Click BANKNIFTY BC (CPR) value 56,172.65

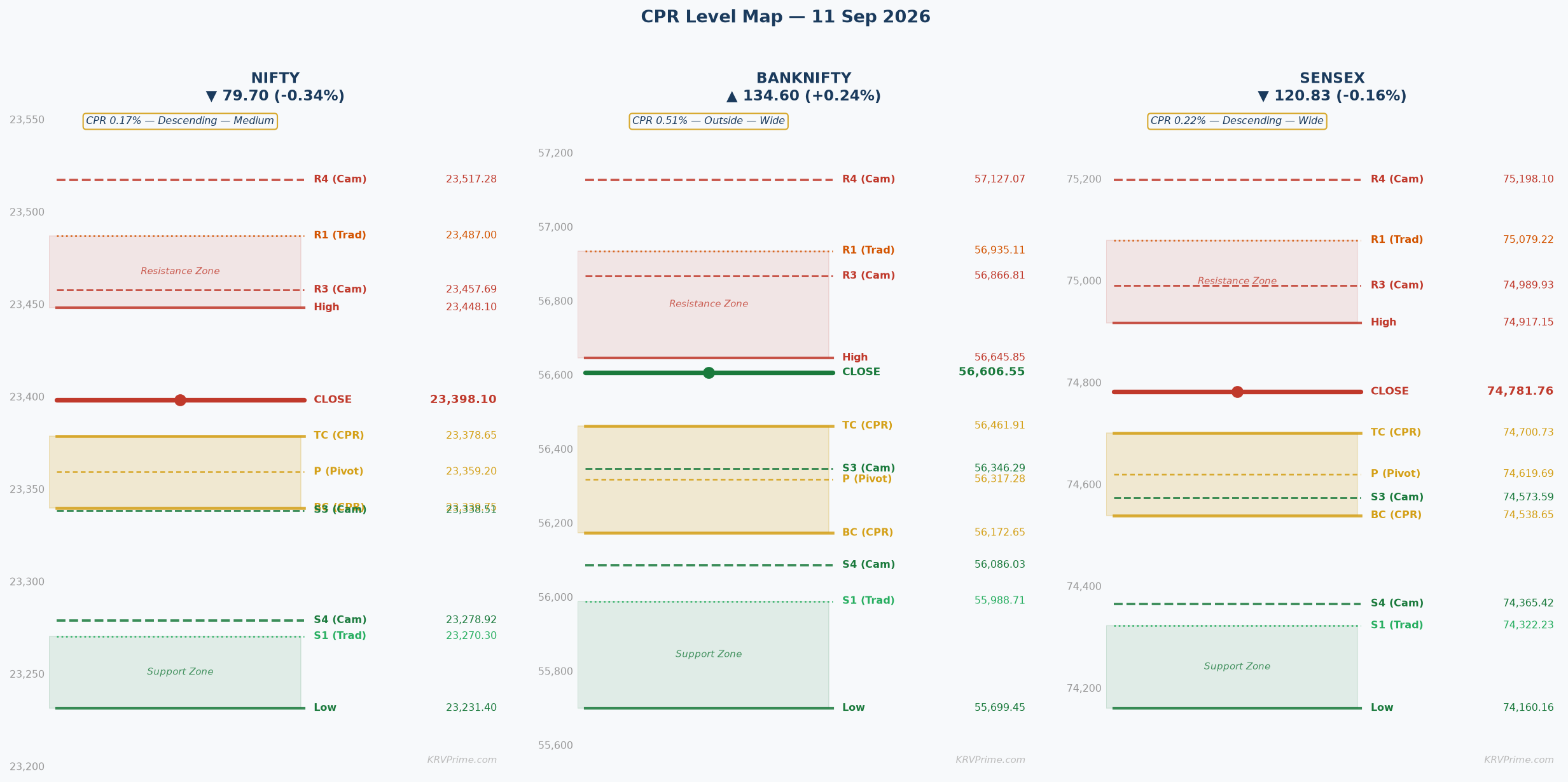tap(1000, 533)
